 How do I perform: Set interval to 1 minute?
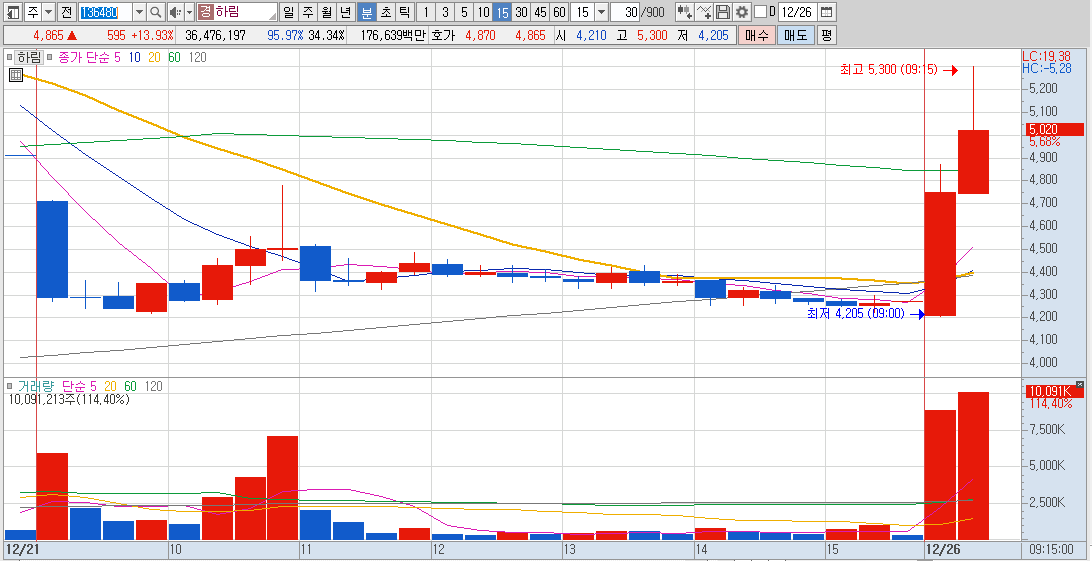pyautogui.click(x=426, y=12)
